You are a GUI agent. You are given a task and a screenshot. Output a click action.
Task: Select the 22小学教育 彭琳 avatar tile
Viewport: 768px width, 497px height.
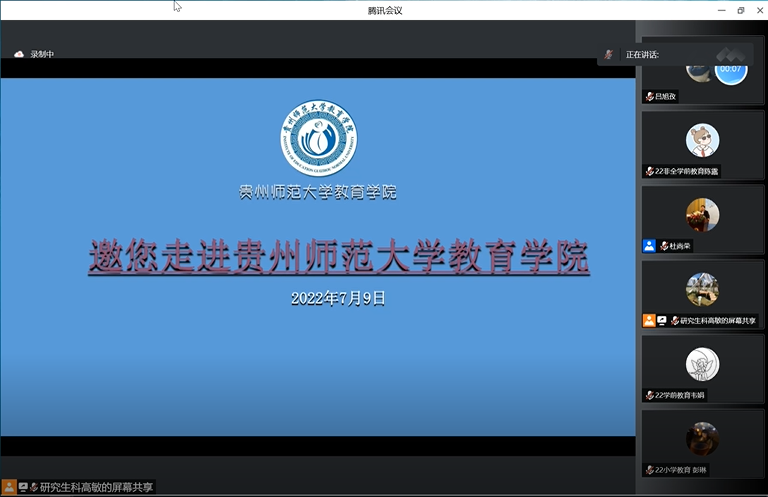point(702,439)
